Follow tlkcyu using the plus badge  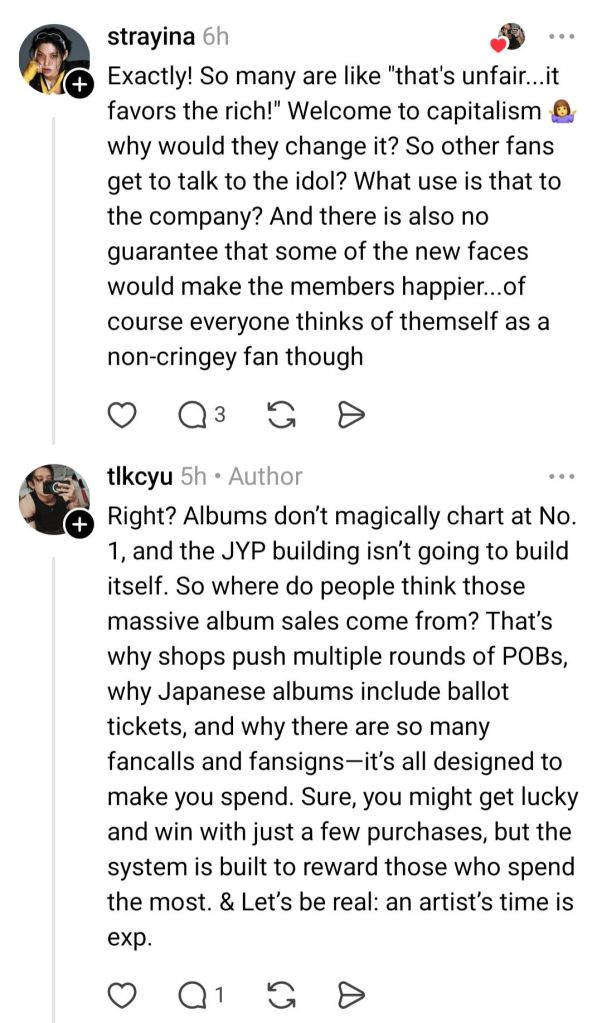coord(79,524)
